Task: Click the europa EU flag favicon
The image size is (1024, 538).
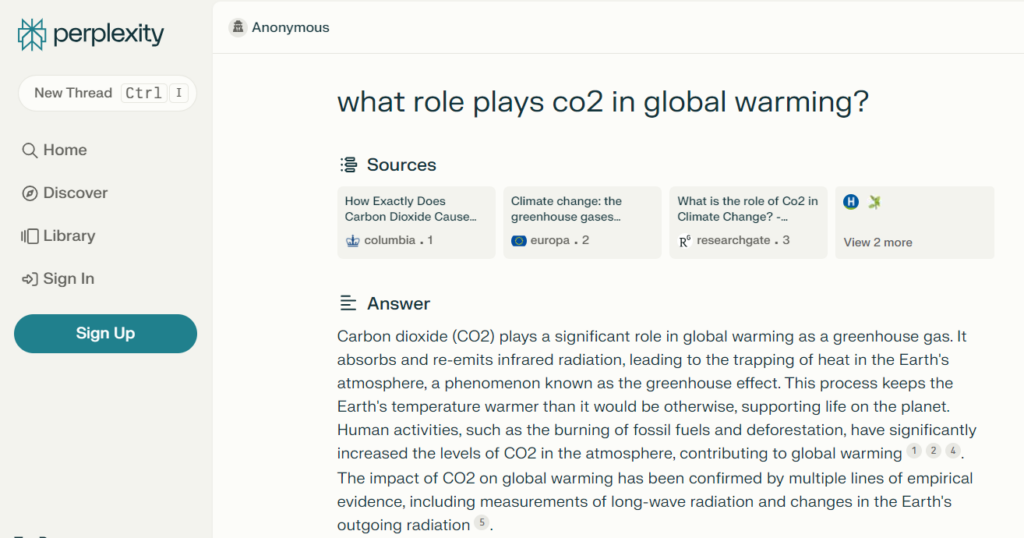Action: 519,241
